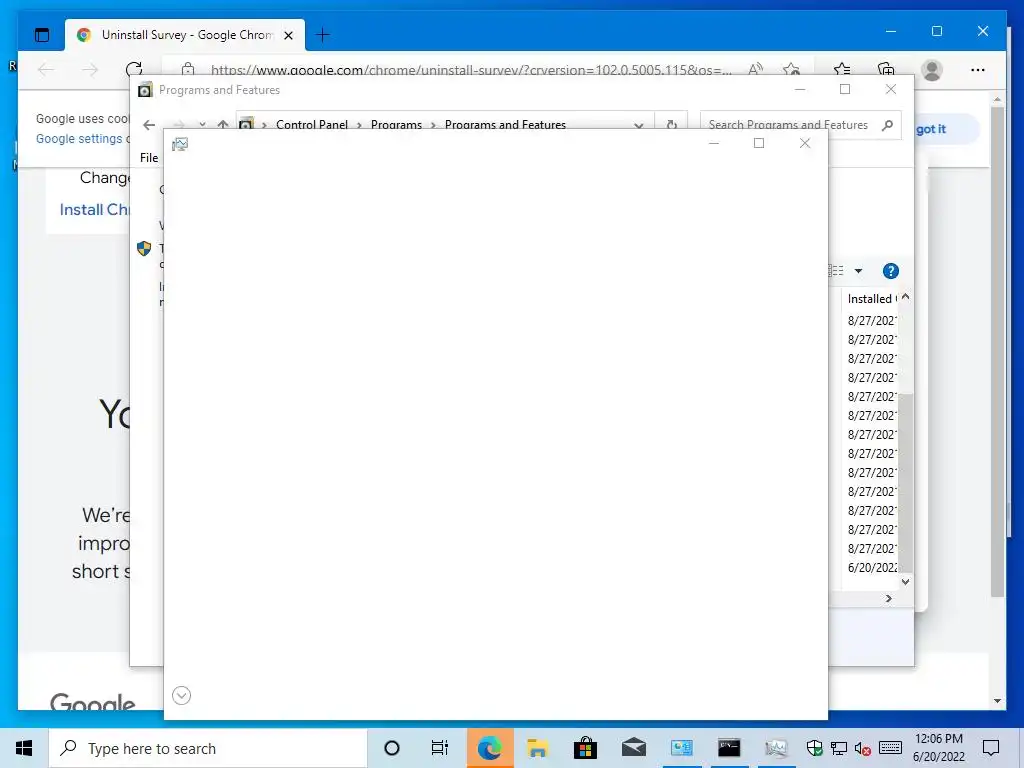Switch to Control Panel taskbar icon
Viewport: 1024px width, 768px height.
[x=681, y=748]
